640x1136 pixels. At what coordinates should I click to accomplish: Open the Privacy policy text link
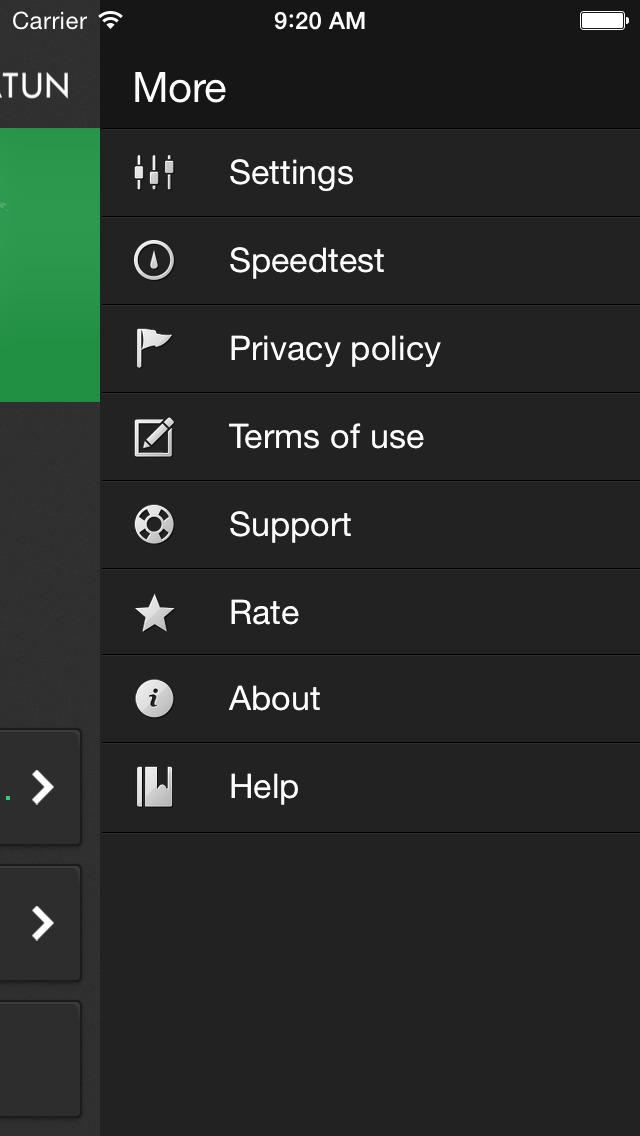tap(334, 349)
